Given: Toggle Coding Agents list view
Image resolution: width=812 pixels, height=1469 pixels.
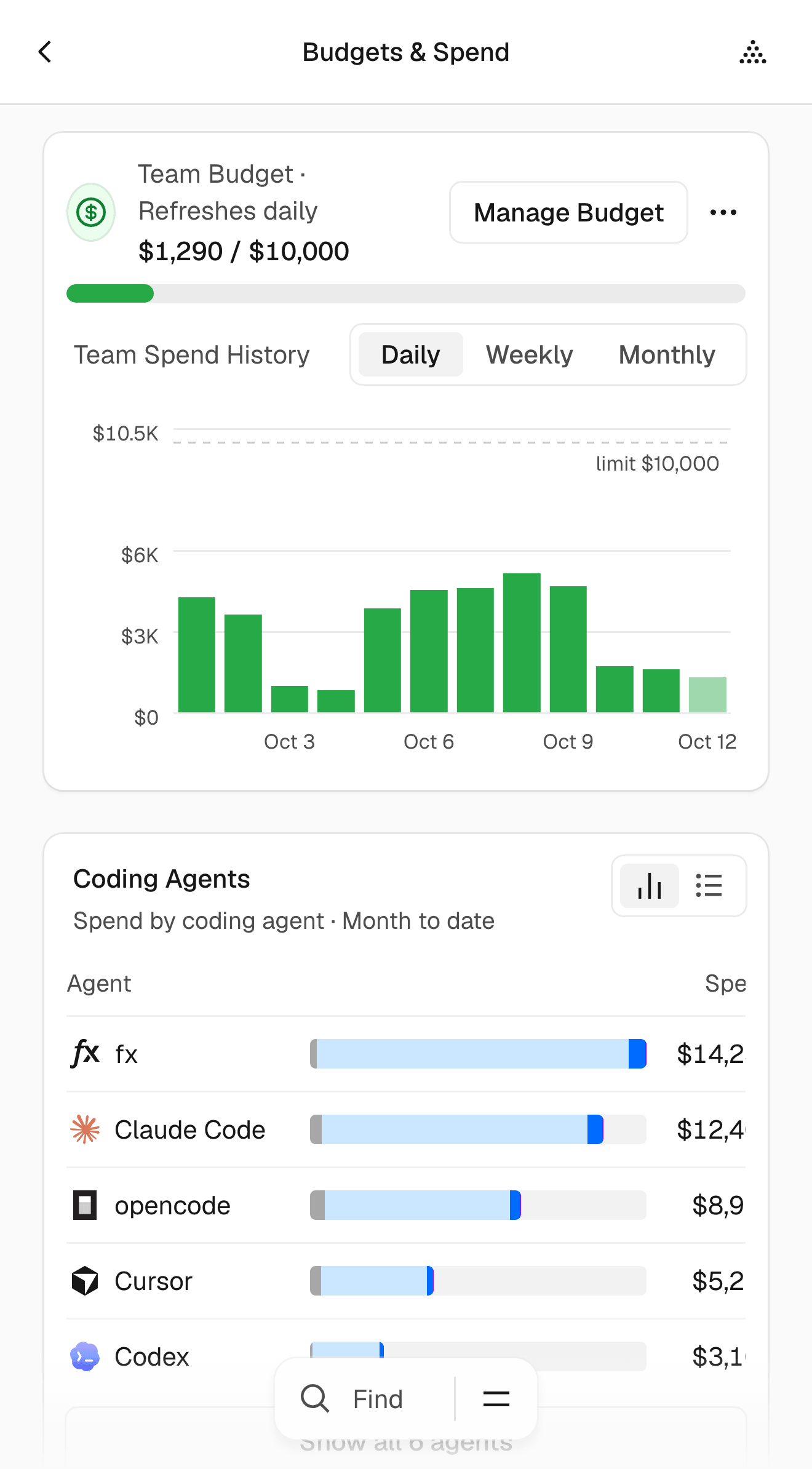Looking at the screenshot, I should coord(709,886).
